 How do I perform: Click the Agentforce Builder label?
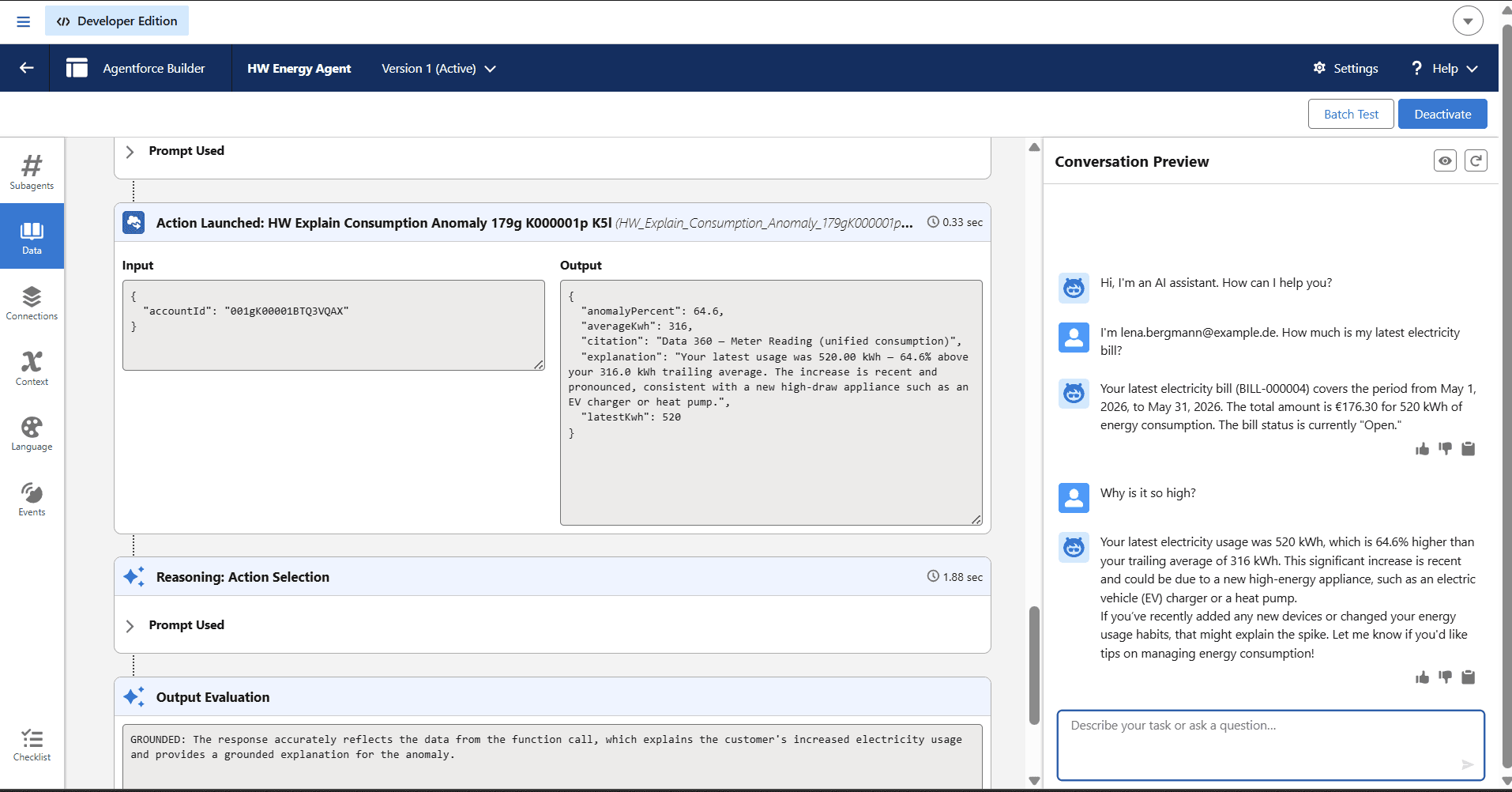point(154,69)
